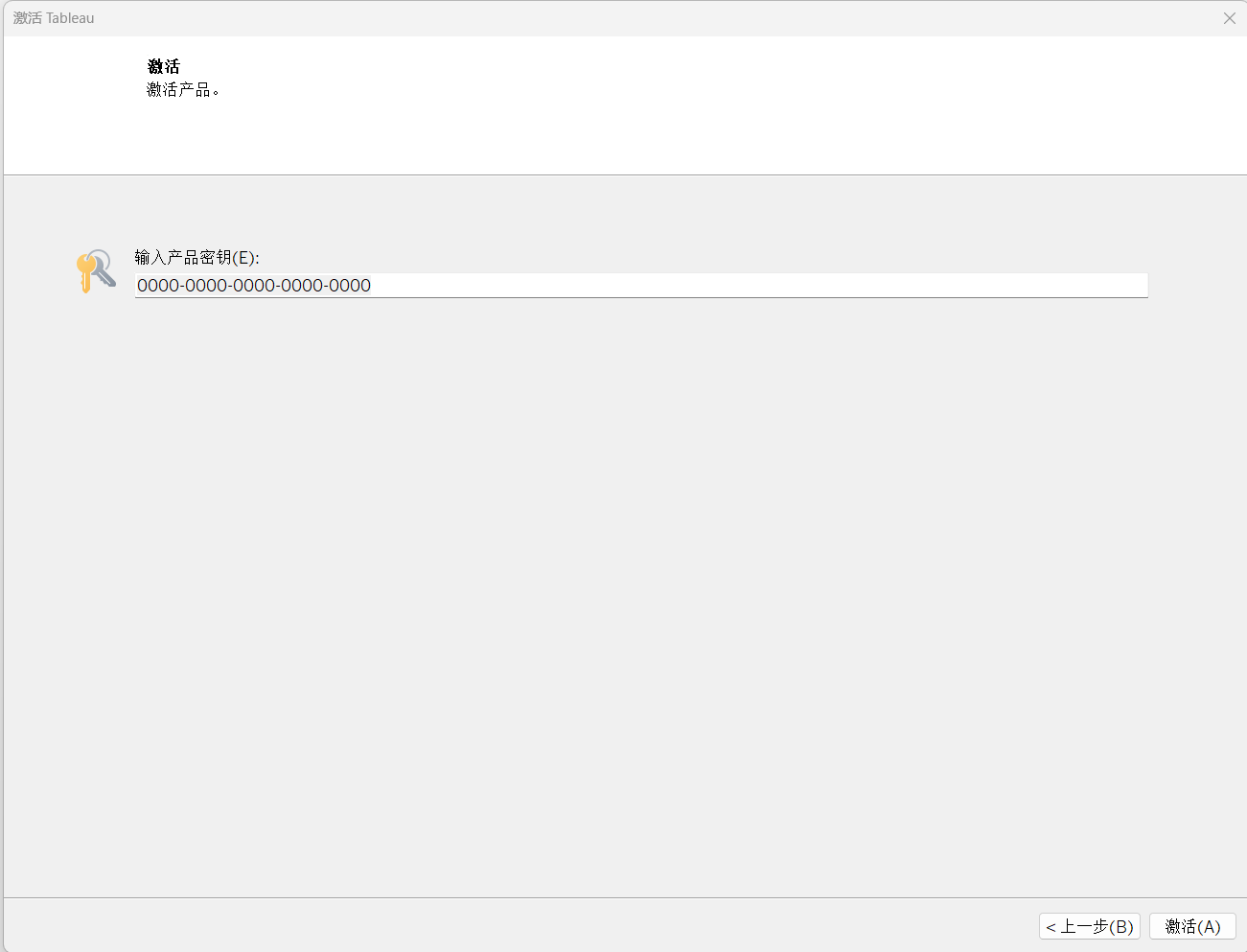This screenshot has height=952, width=1247.
Task: Place cursor in the 0000-0000-0000-0000-0000 key text
Action: pyautogui.click(x=254, y=286)
